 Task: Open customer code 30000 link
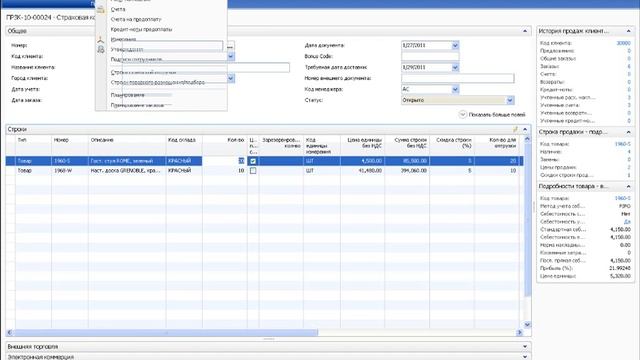pyautogui.click(x=623, y=43)
